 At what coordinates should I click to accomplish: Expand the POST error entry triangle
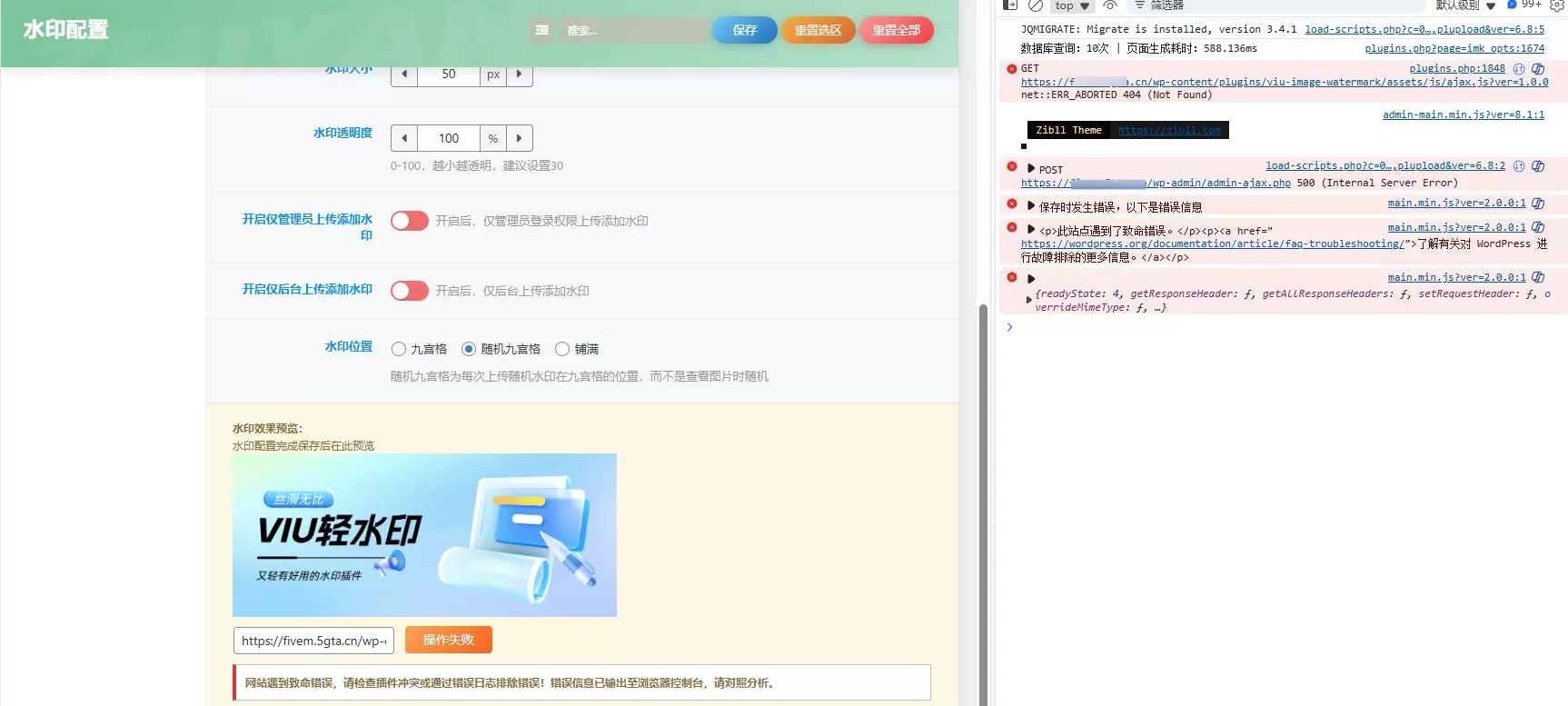(1031, 169)
